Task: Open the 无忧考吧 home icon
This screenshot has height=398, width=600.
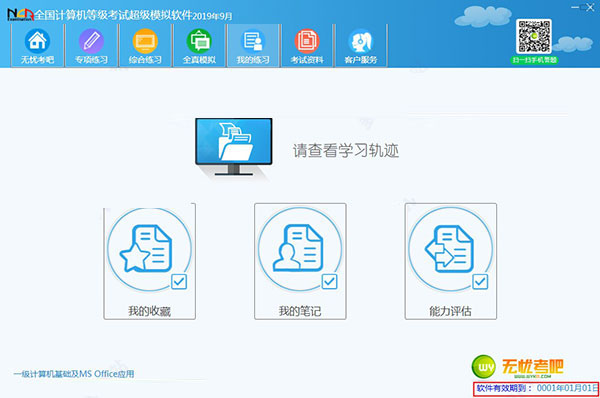Action: [x=37, y=46]
